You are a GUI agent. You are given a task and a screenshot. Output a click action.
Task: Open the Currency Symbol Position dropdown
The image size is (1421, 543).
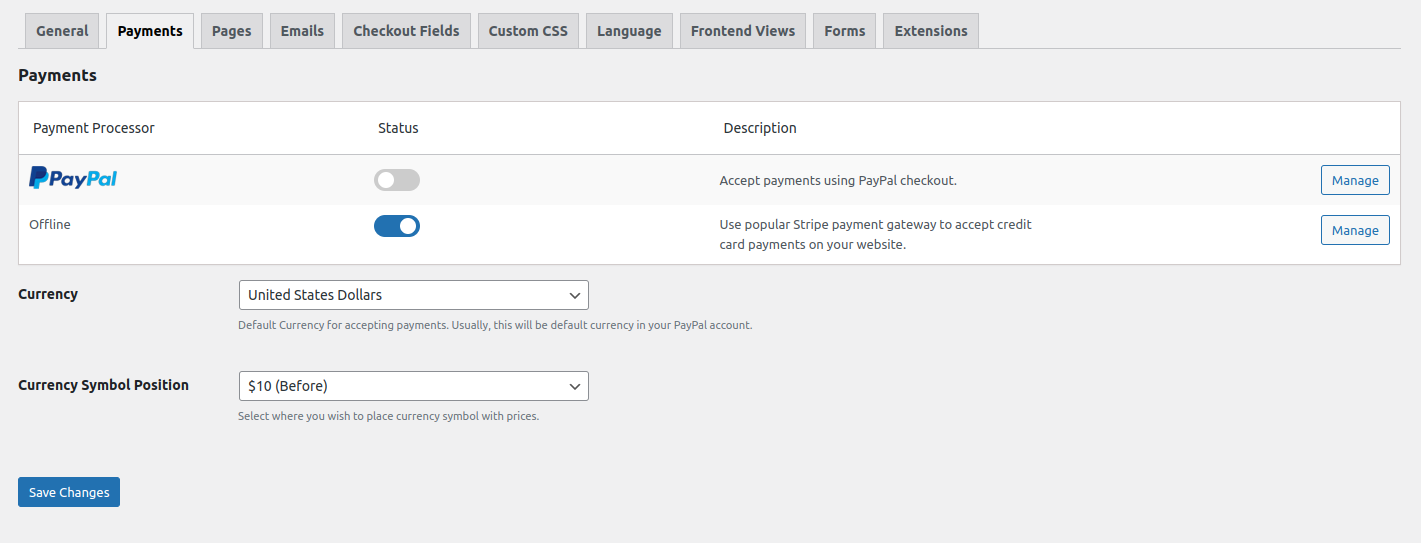pos(413,386)
